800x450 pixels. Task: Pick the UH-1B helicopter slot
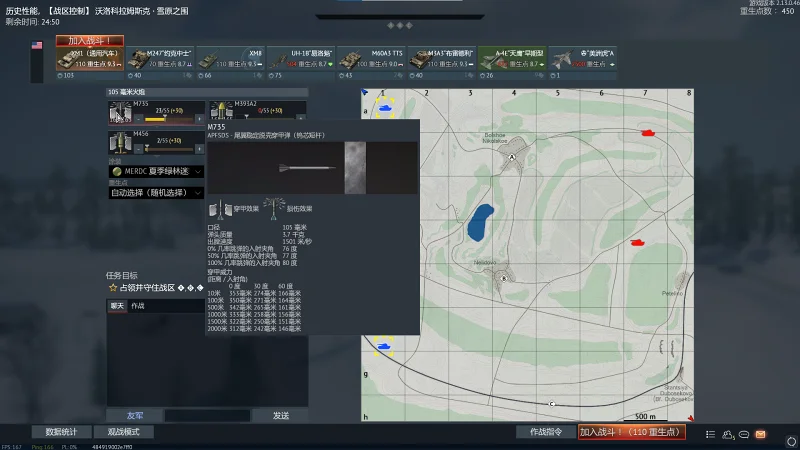click(x=301, y=59)
